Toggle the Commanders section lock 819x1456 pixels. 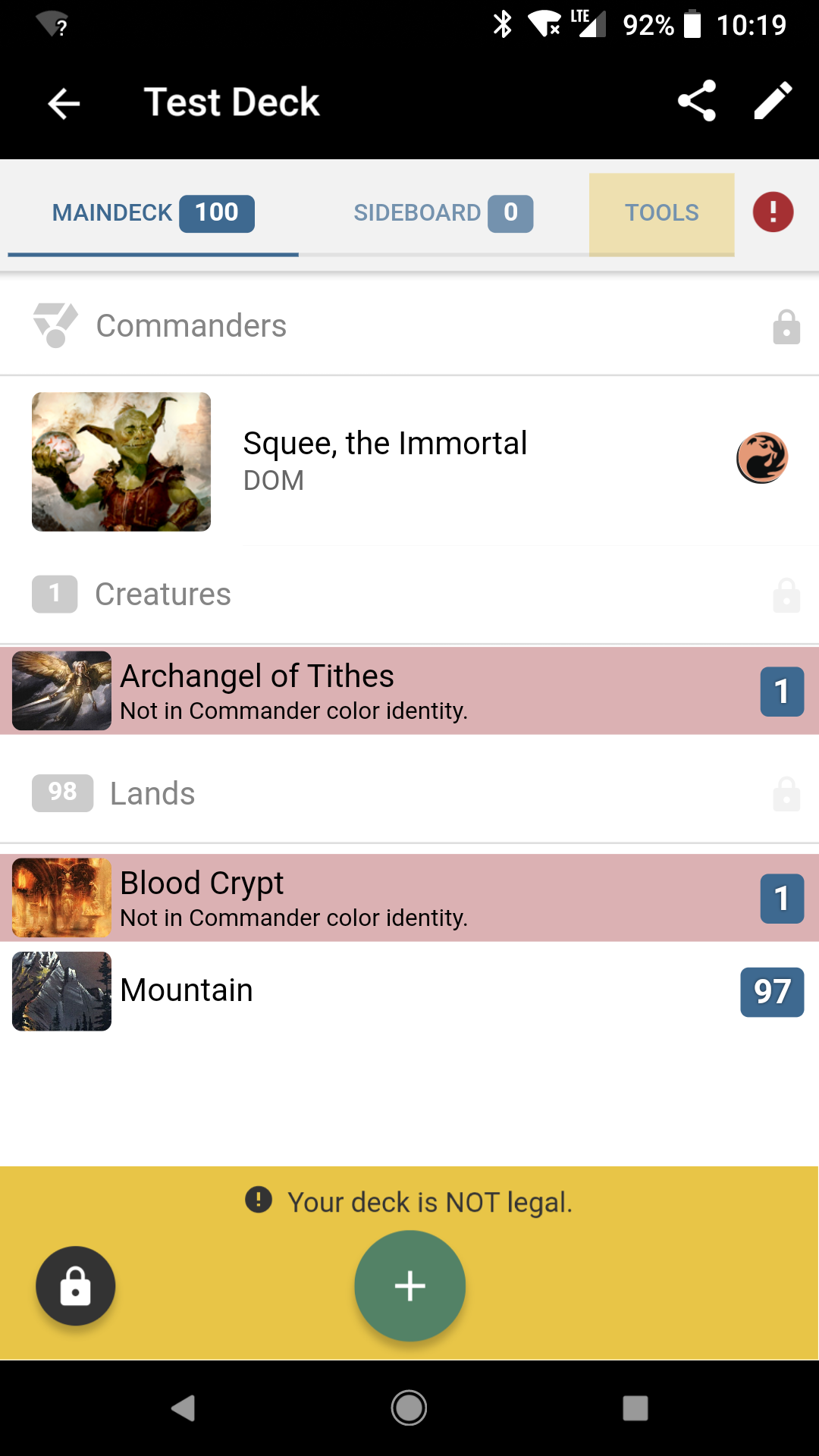(x=786, y=328)
